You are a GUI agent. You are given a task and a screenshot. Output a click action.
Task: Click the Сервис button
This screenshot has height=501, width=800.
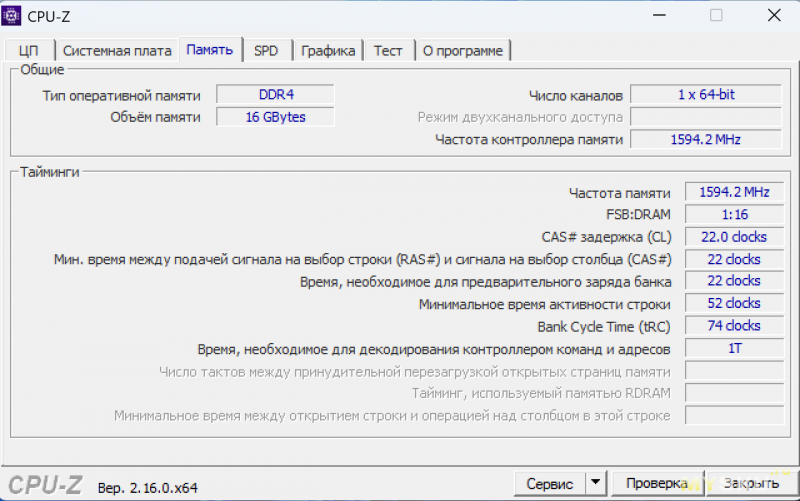coord(549,484)
